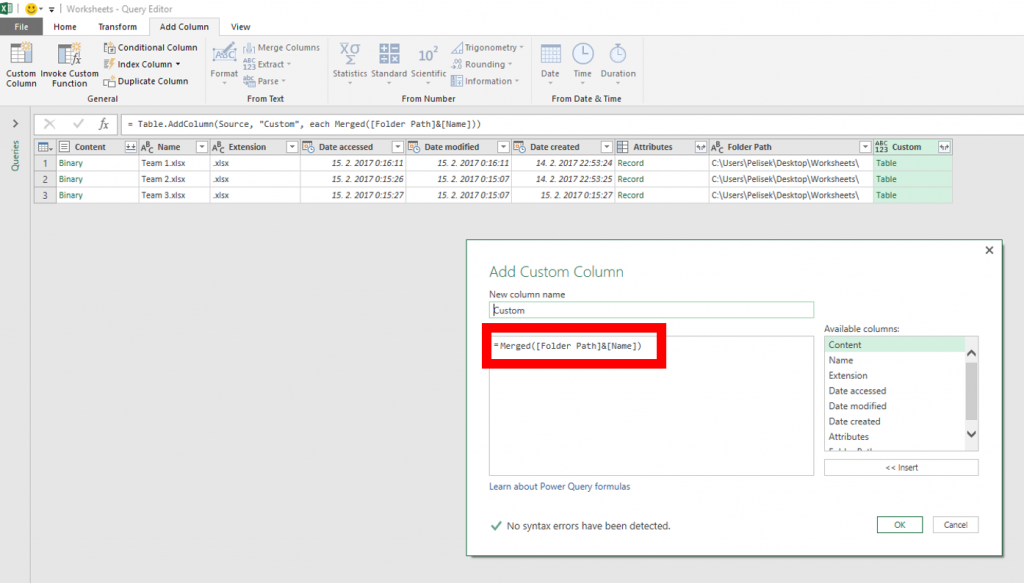Select Attributes in Available columns

coord(893,437)
